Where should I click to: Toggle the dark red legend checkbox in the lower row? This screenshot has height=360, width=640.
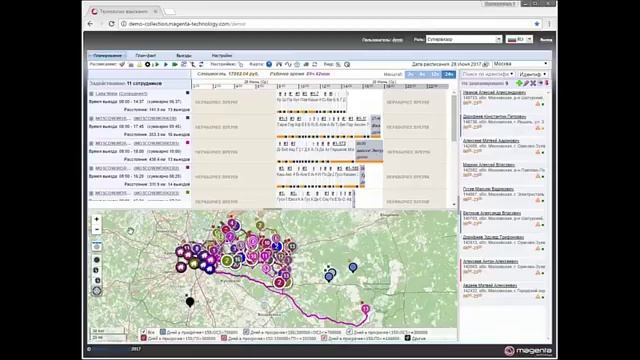144,338
